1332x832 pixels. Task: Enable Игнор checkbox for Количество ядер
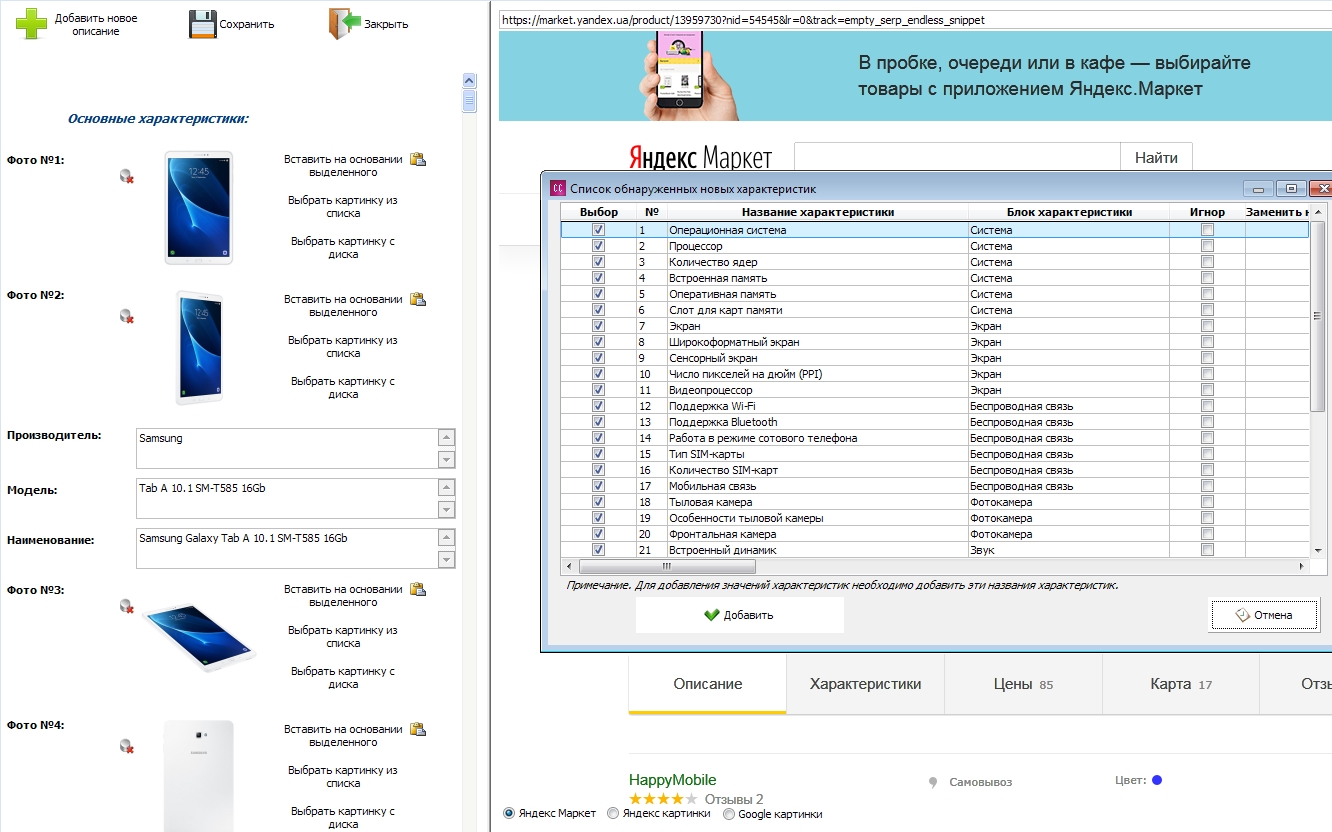pos(1207,262)
